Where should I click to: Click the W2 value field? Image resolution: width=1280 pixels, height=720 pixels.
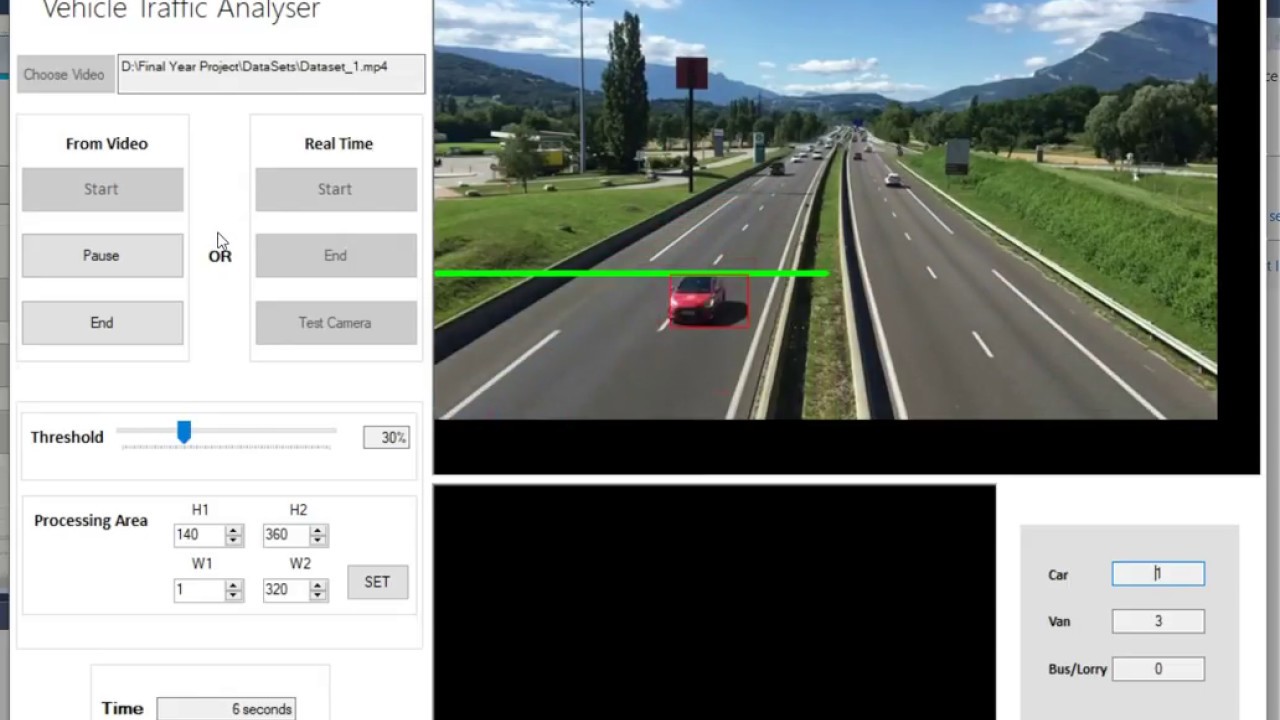287,590
